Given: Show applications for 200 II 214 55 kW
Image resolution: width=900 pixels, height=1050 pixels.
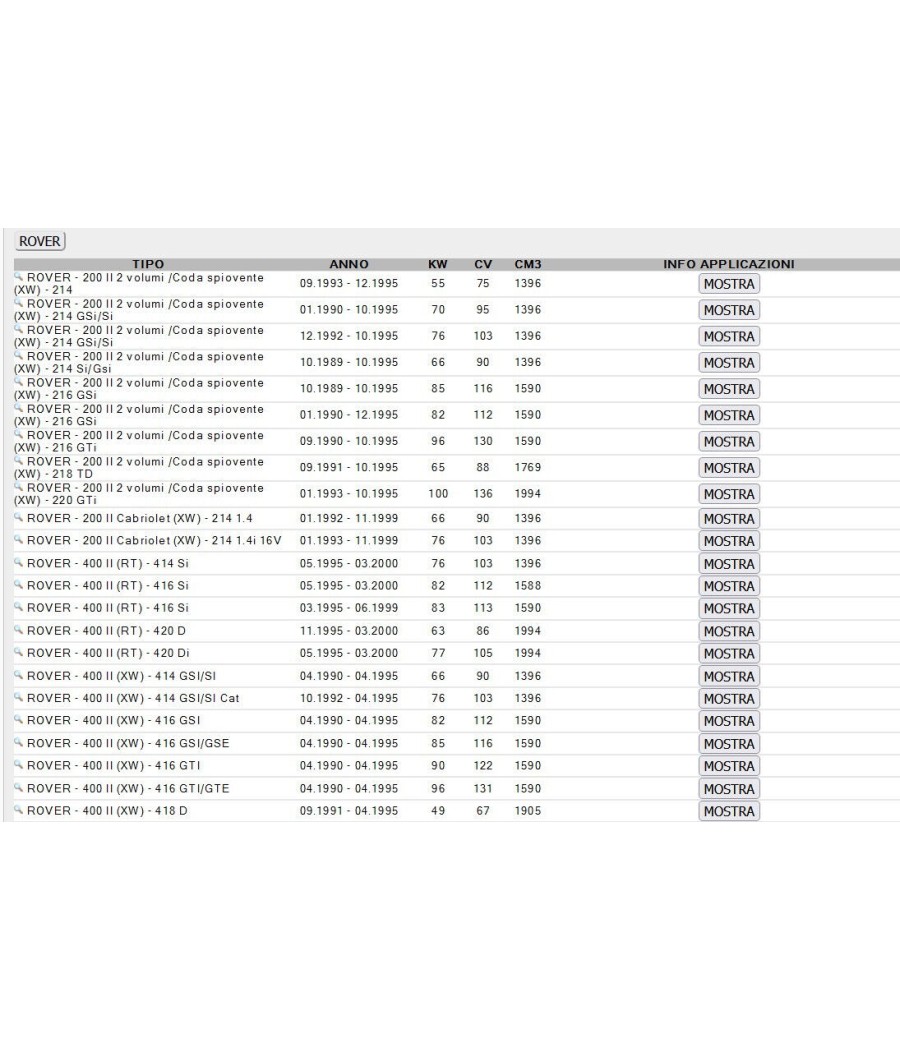Looking at the screenshot, I should click(x=729, y=284).
